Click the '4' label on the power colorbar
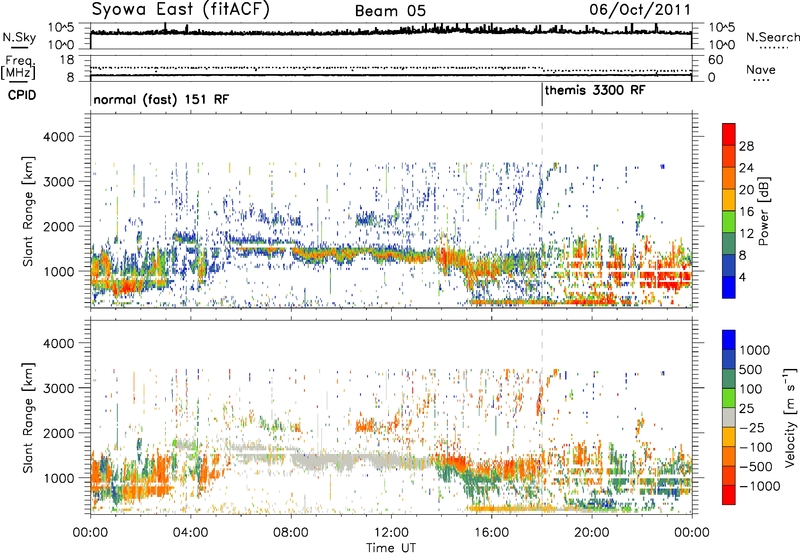Image resolution: width=800 pixels, height=554 pixels. click(x=742, y=277)
